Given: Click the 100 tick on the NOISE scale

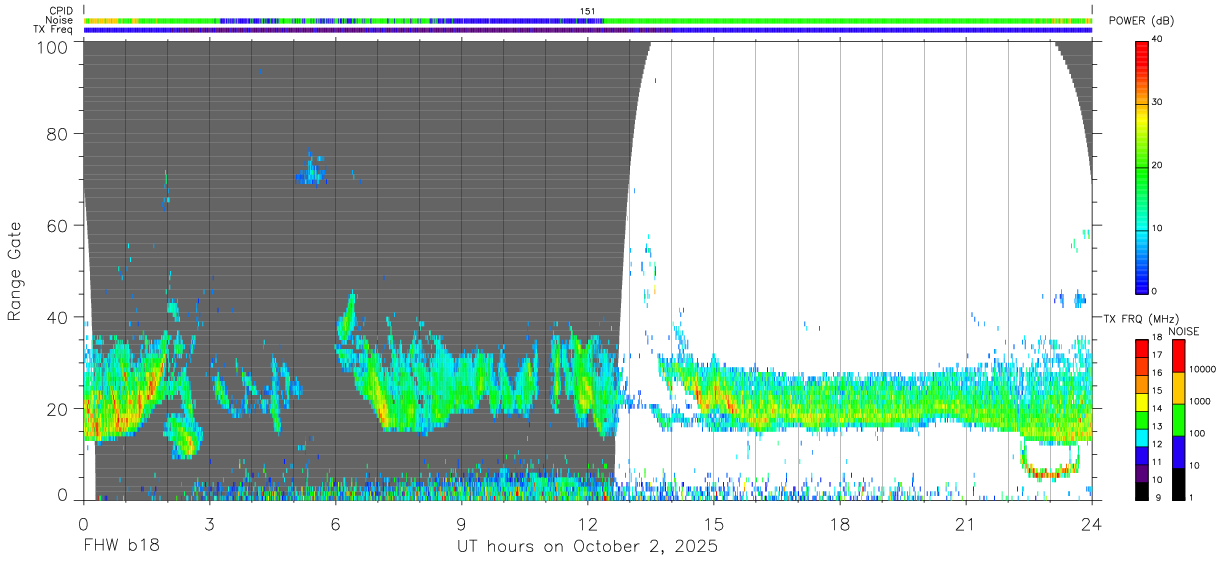Looking at the screenshot, I should pos(1197,433).
